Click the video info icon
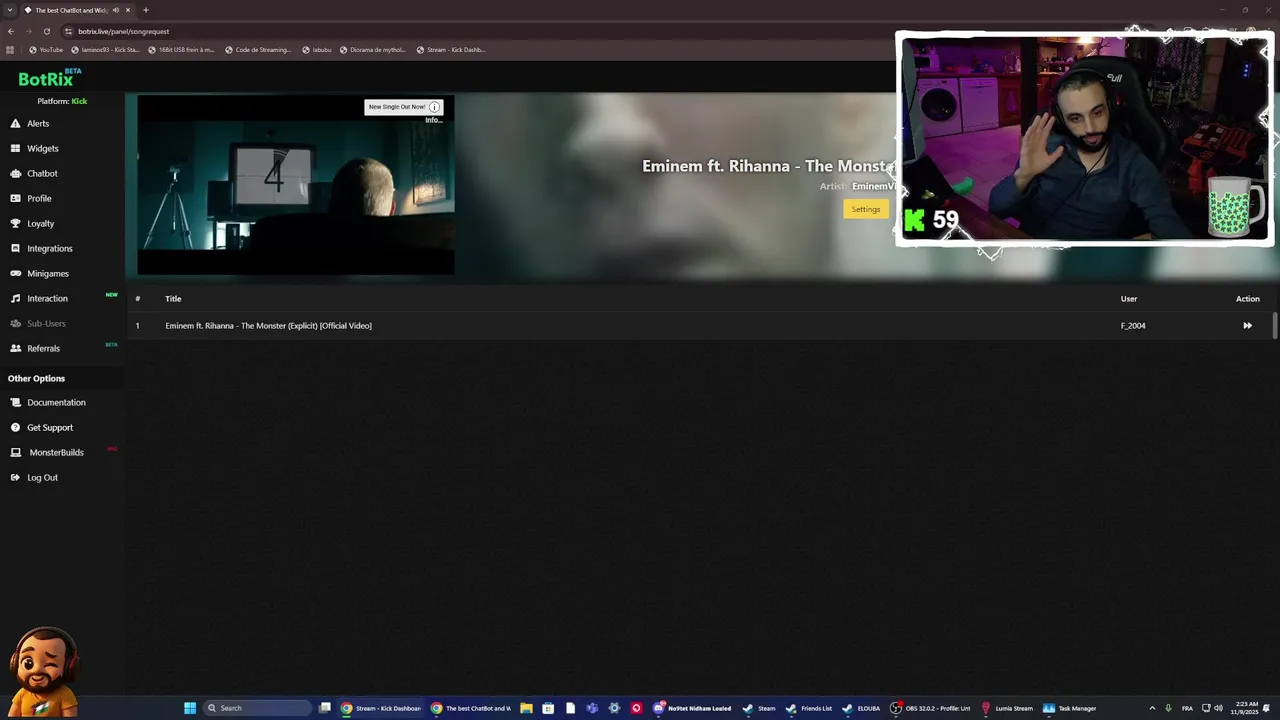 (434, 107)
